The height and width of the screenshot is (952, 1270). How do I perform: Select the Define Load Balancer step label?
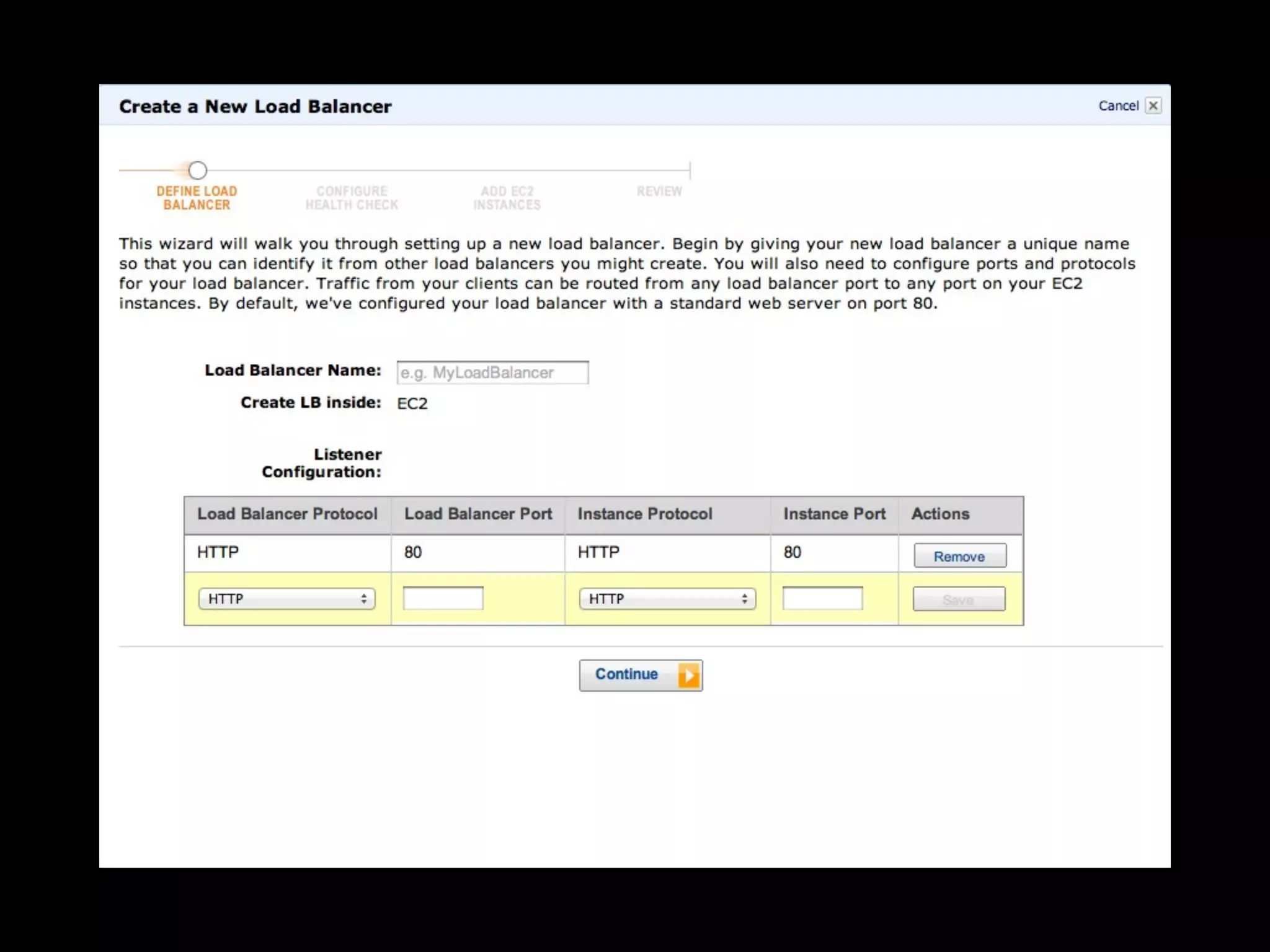[197, 198]
